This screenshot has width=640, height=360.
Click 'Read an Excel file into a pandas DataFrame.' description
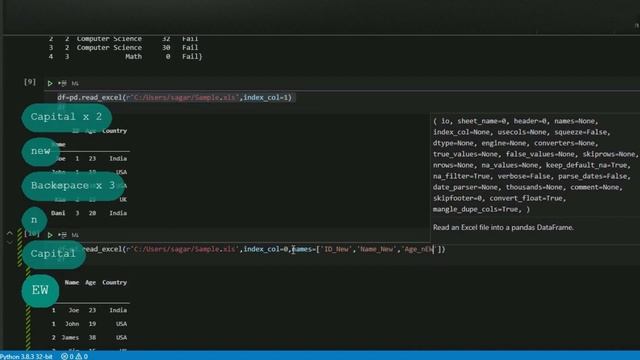tap(503, 227)
